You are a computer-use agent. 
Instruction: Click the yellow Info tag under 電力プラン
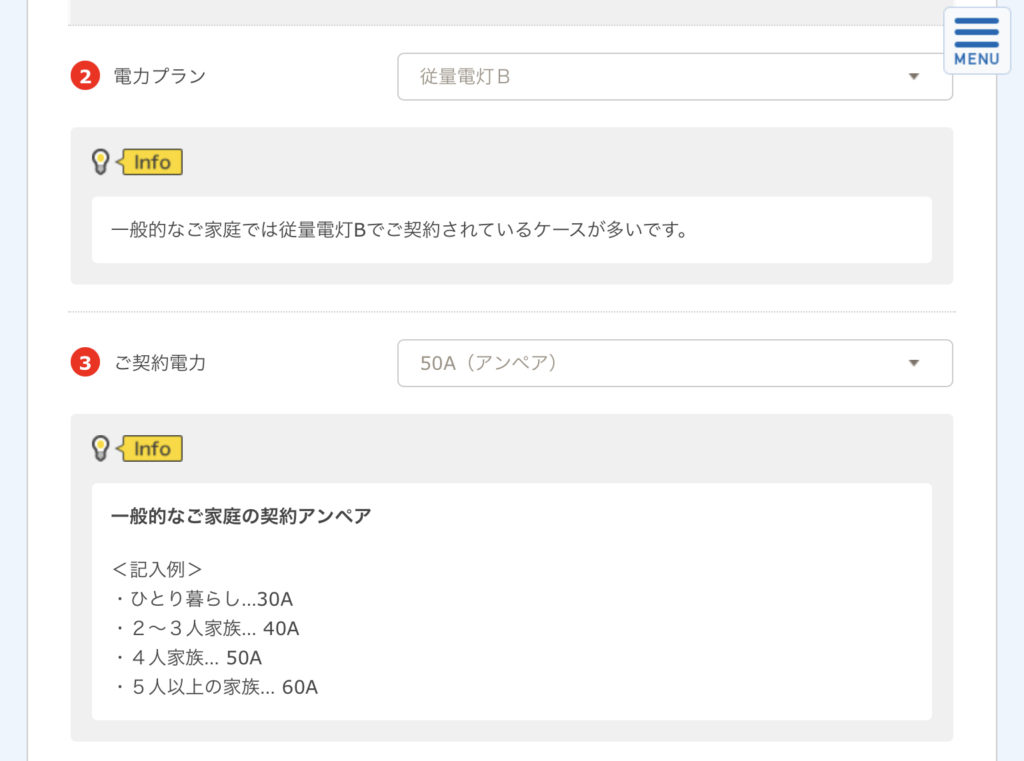150,162
